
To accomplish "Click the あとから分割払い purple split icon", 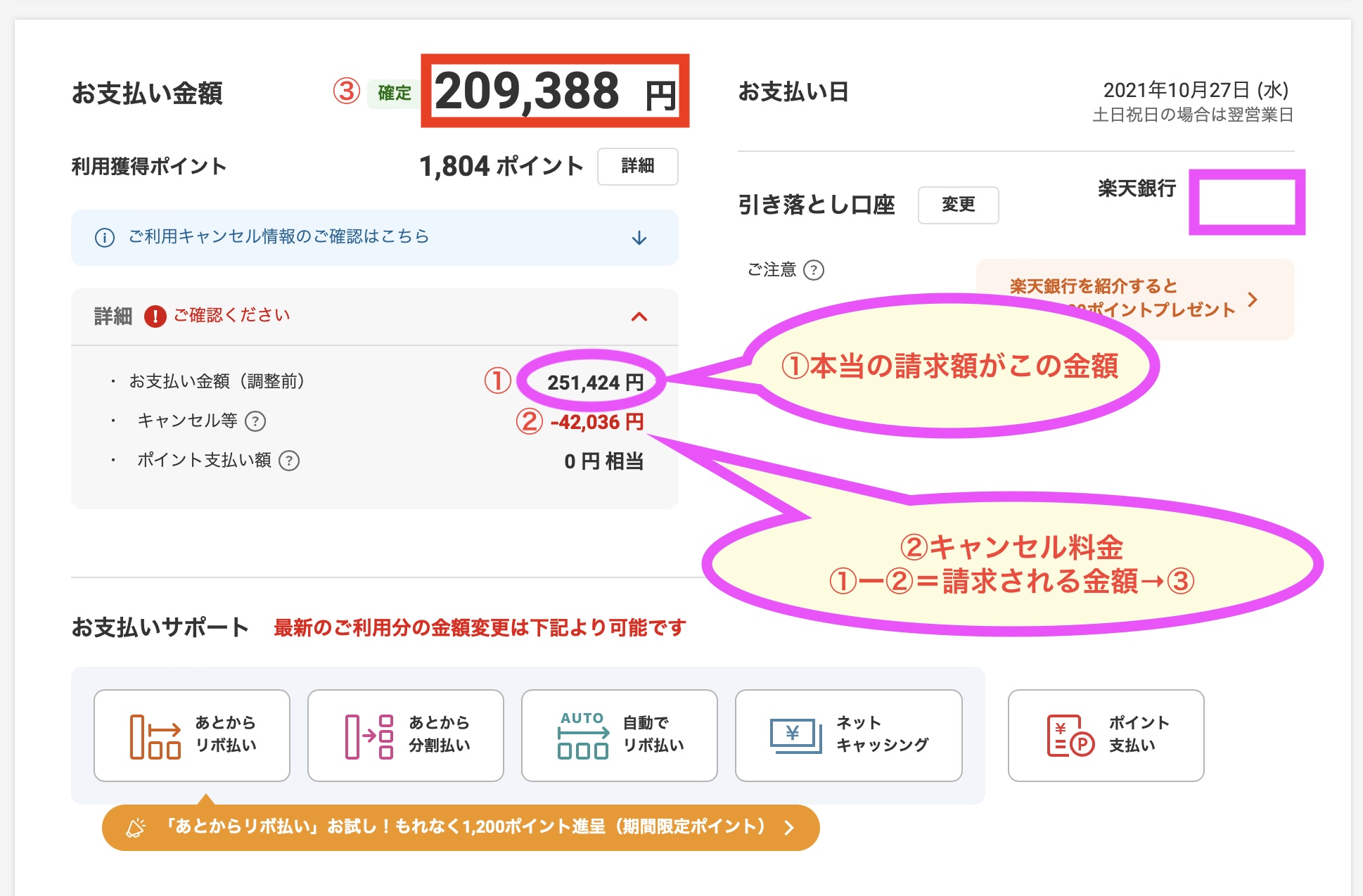I will pos(369,736).
